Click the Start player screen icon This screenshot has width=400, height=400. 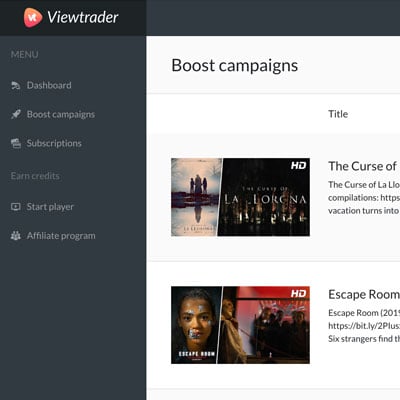tap(16, 207)
